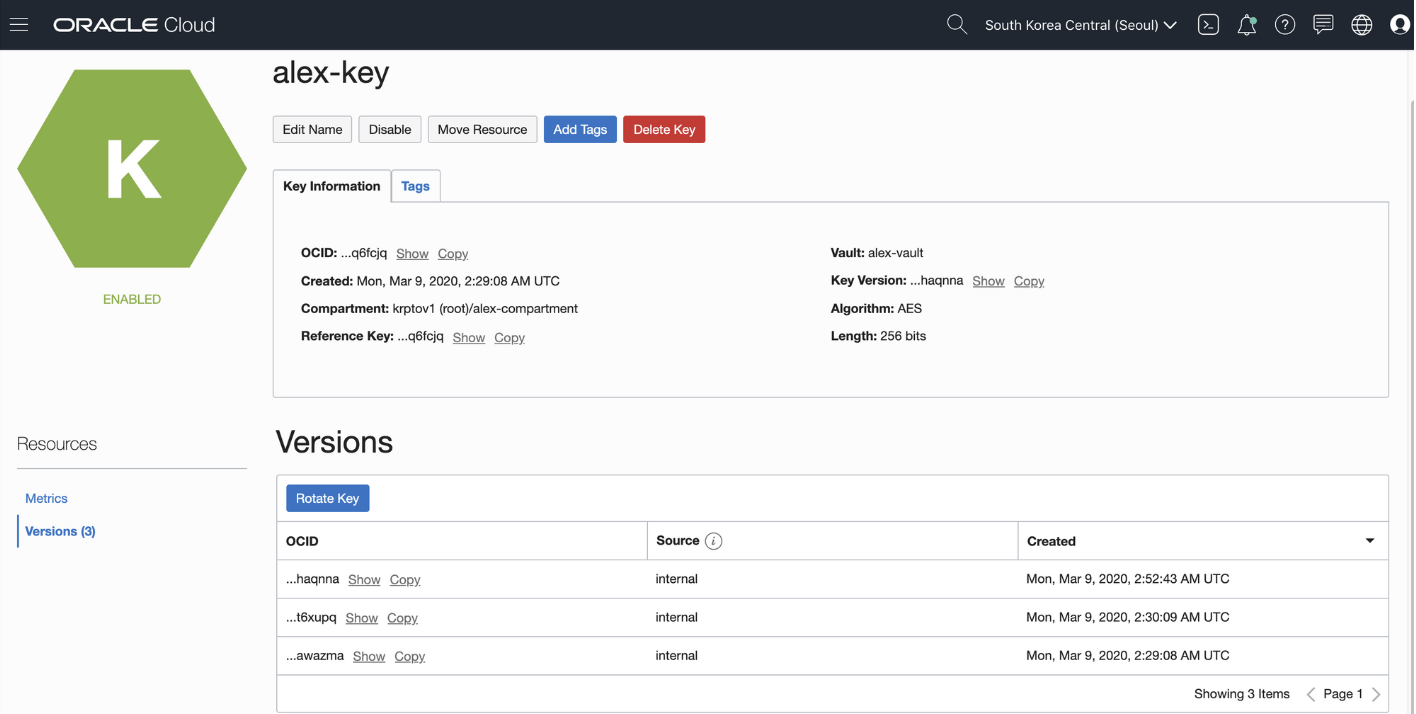1416x714 pixels.
Task: Show OCID for ...t6xupq version row
Action: (x=362, y=618)
